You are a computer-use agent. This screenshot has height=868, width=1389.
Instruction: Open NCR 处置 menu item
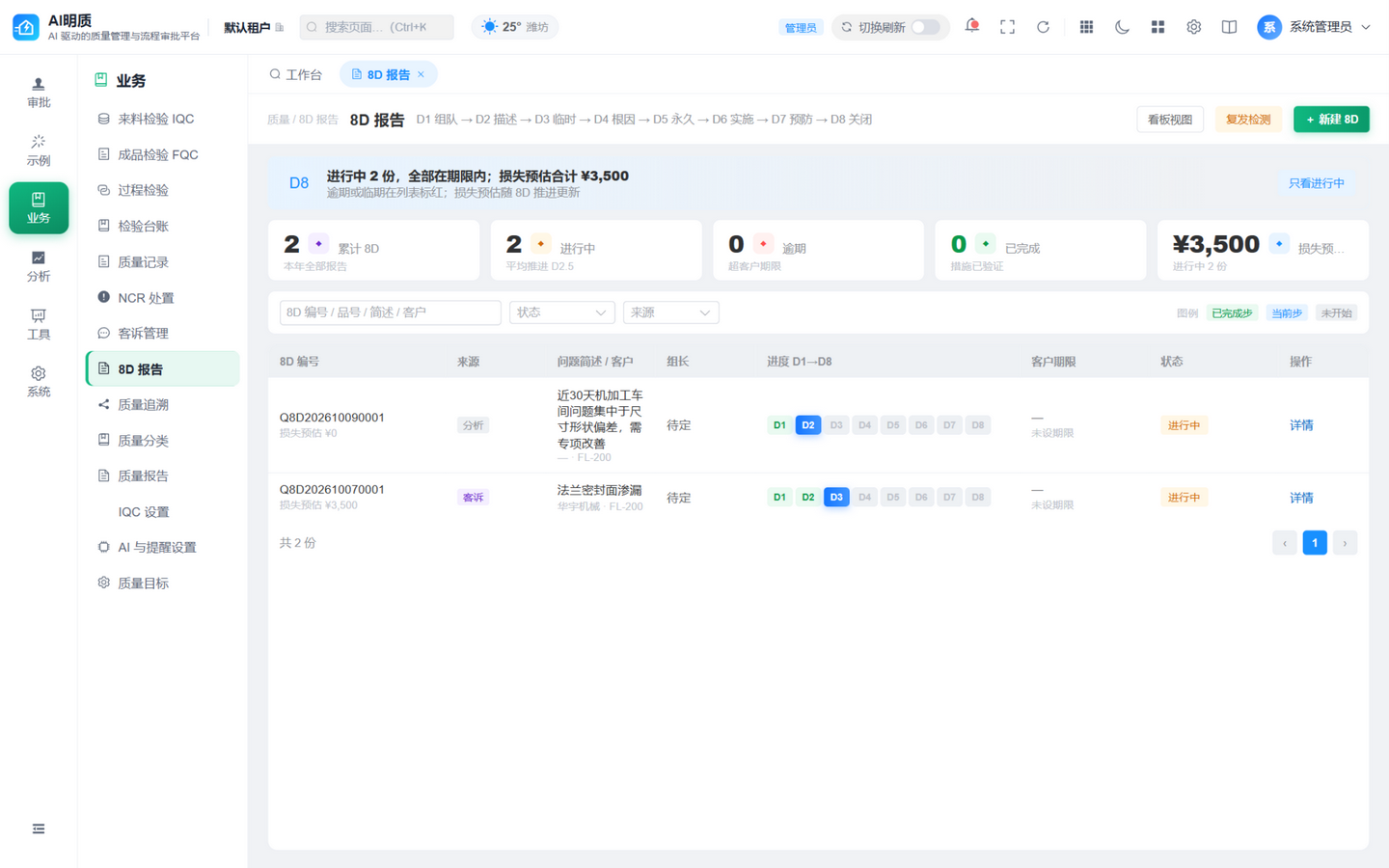[163, 297]
